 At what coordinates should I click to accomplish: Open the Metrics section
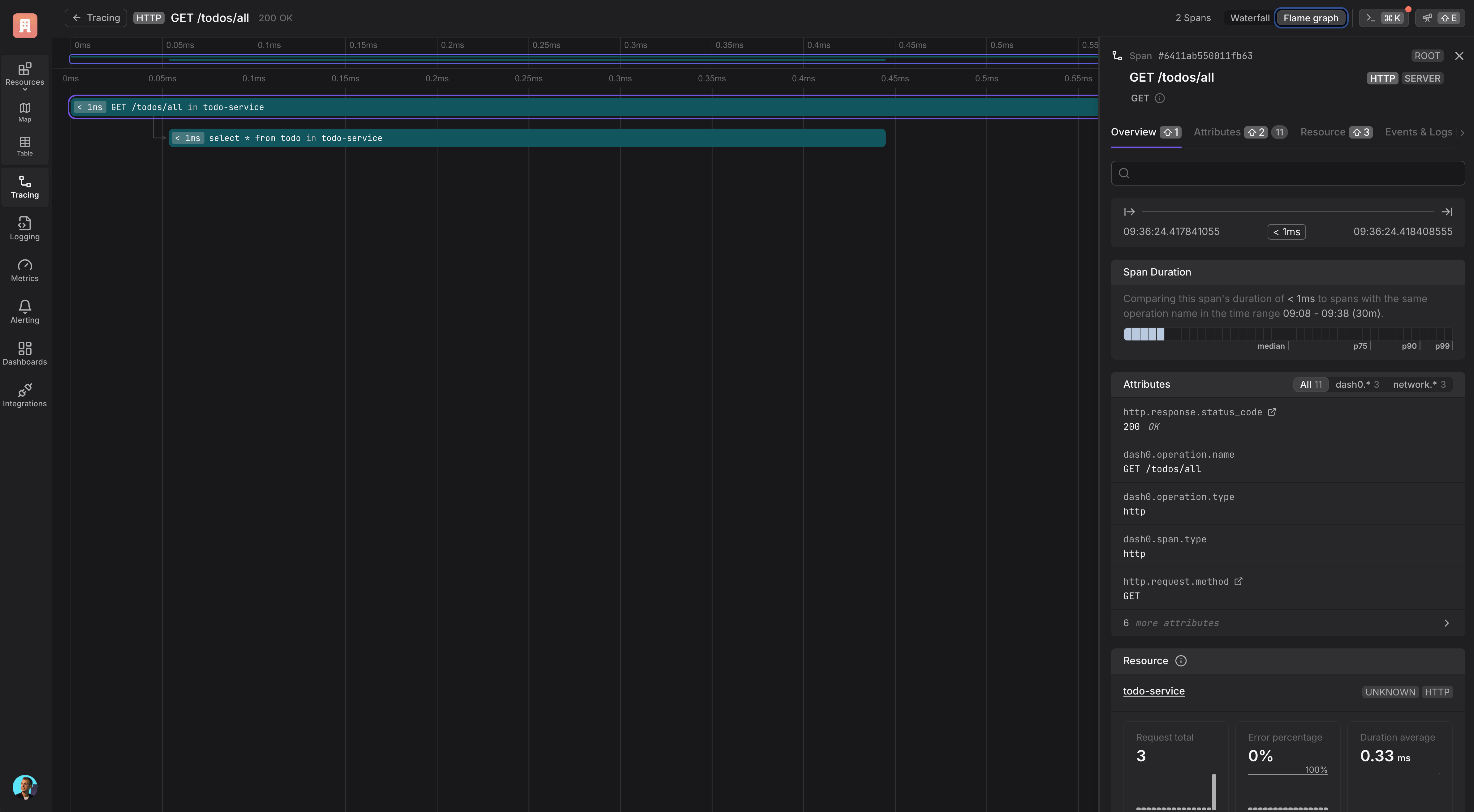point(25,270)
